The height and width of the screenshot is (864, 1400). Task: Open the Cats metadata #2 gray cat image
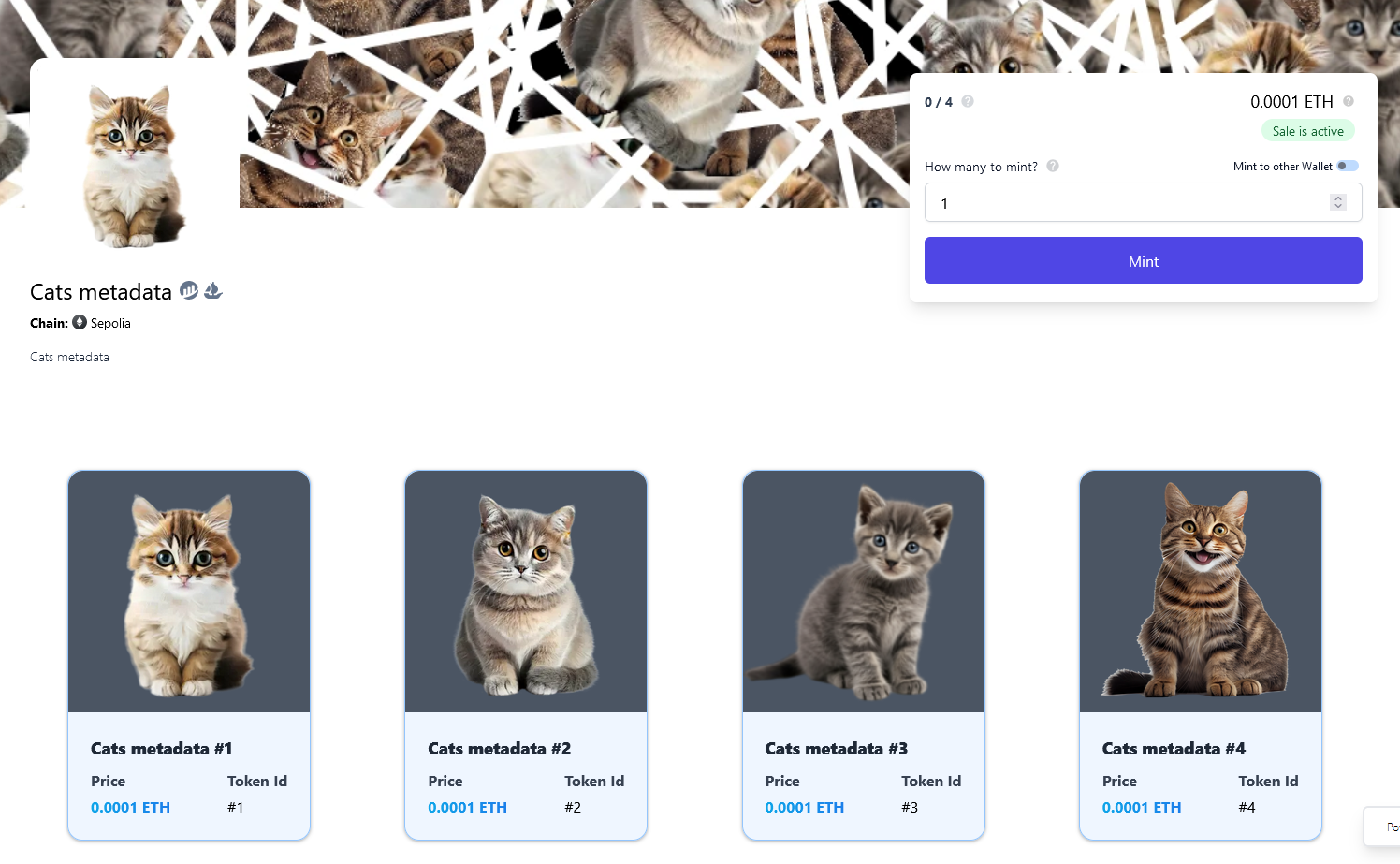click(x=526, y=592)
